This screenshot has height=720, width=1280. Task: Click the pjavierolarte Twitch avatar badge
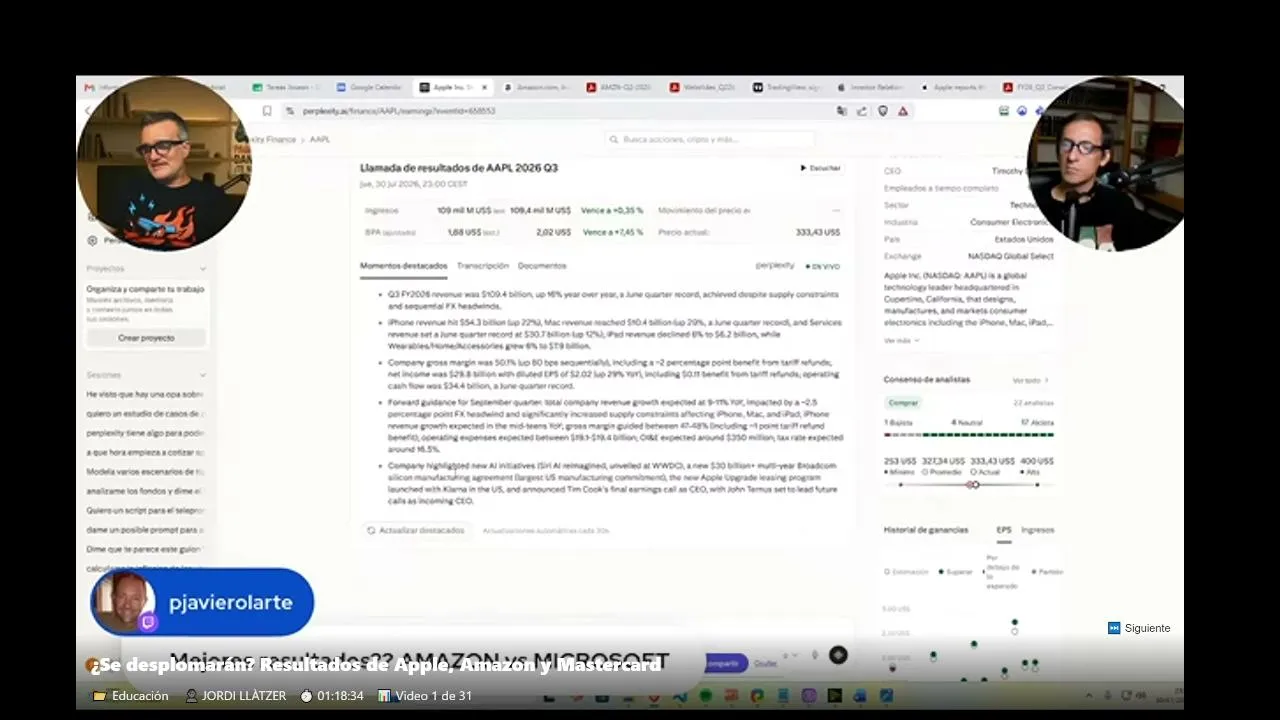click(x=202, y=602)
